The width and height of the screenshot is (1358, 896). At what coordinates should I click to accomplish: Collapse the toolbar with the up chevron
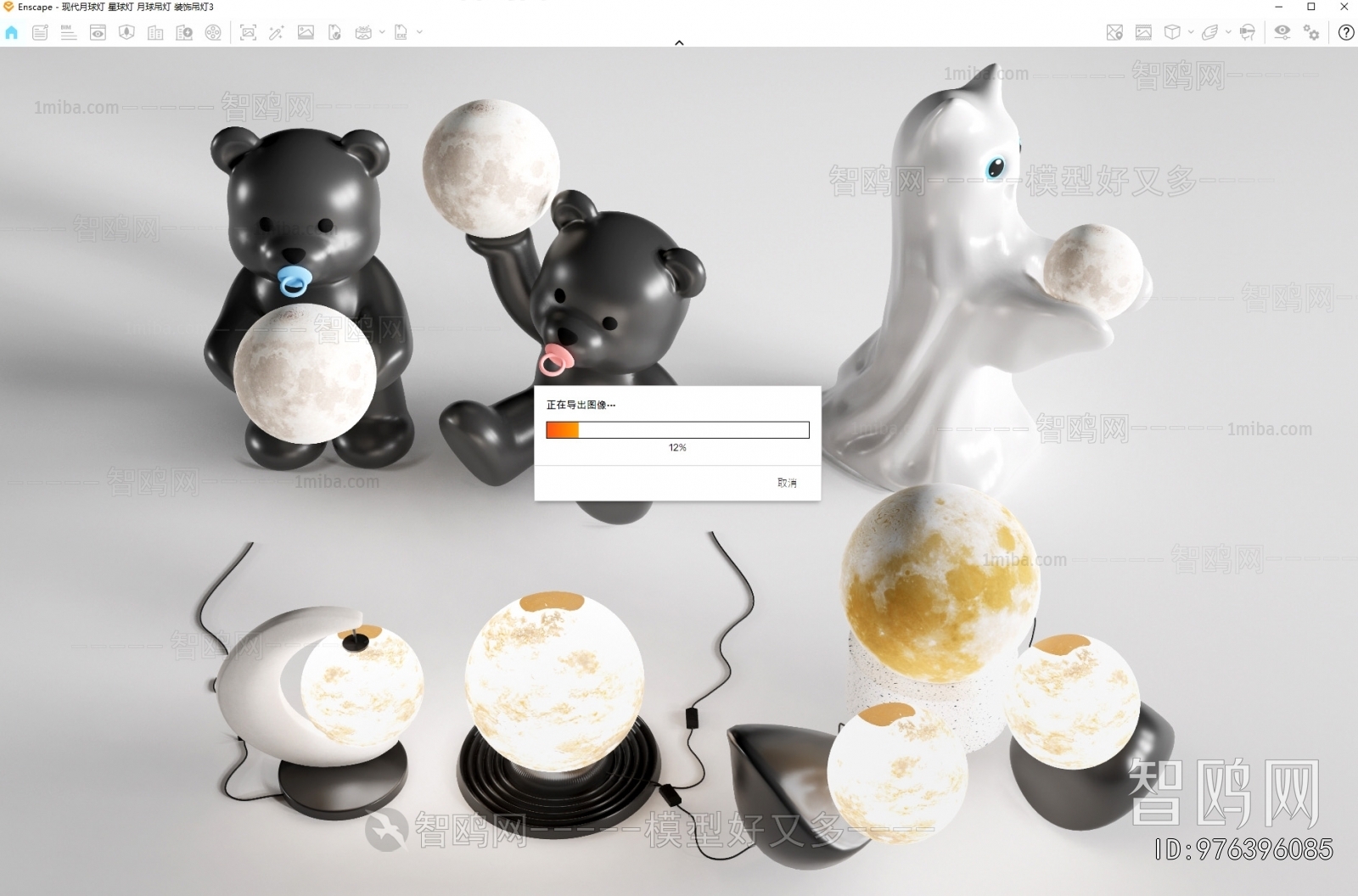(x=679, y=42)
